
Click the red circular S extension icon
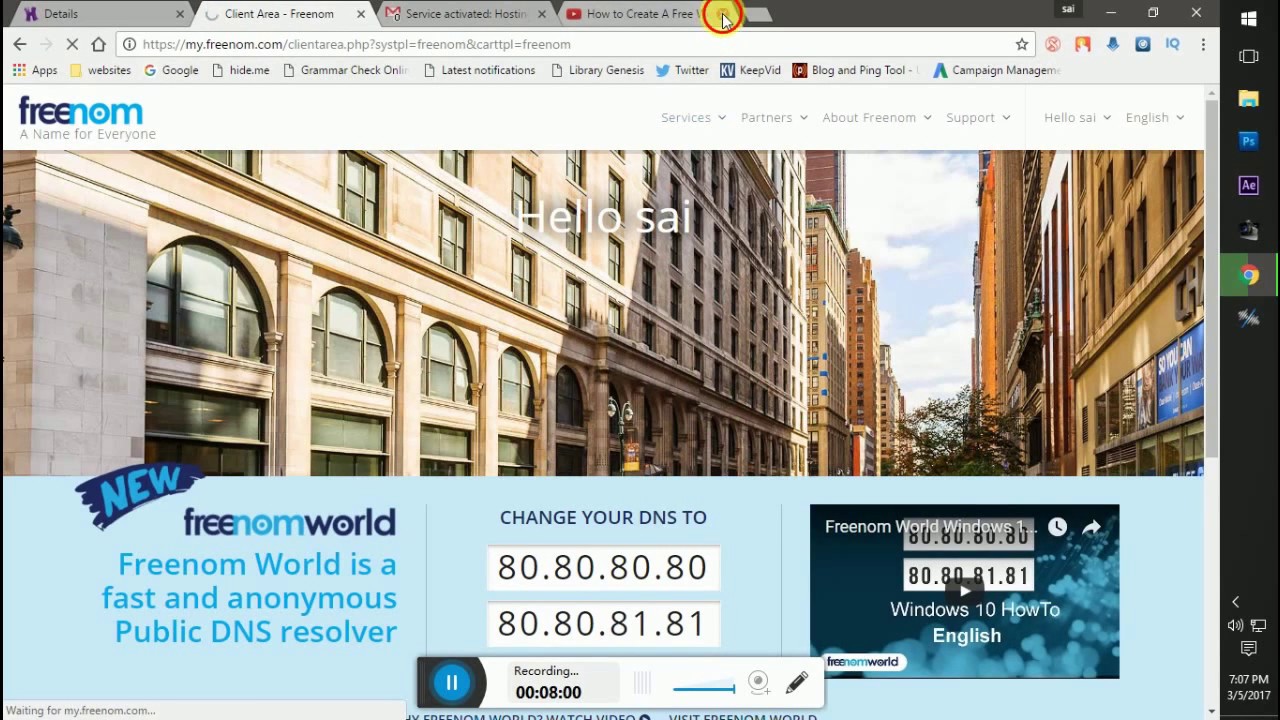tap(1052, 44)
